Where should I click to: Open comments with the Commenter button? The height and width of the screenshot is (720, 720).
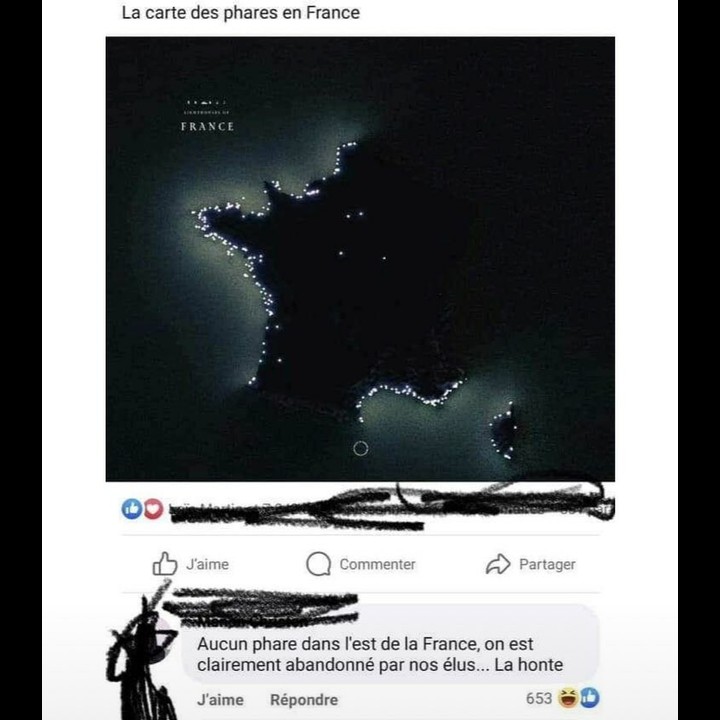(361, 564)
